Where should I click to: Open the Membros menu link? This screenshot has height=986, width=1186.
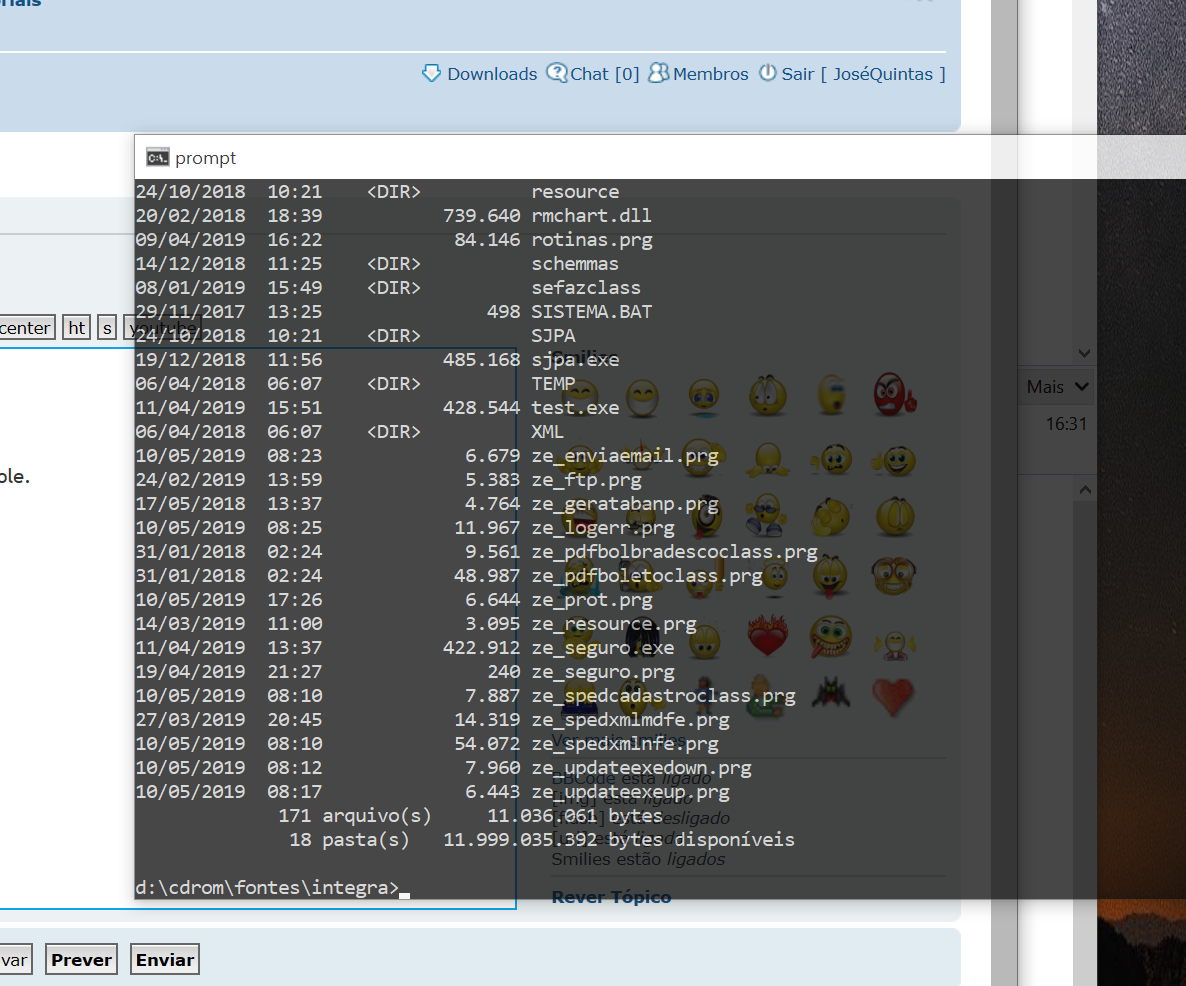coord(710,74)
